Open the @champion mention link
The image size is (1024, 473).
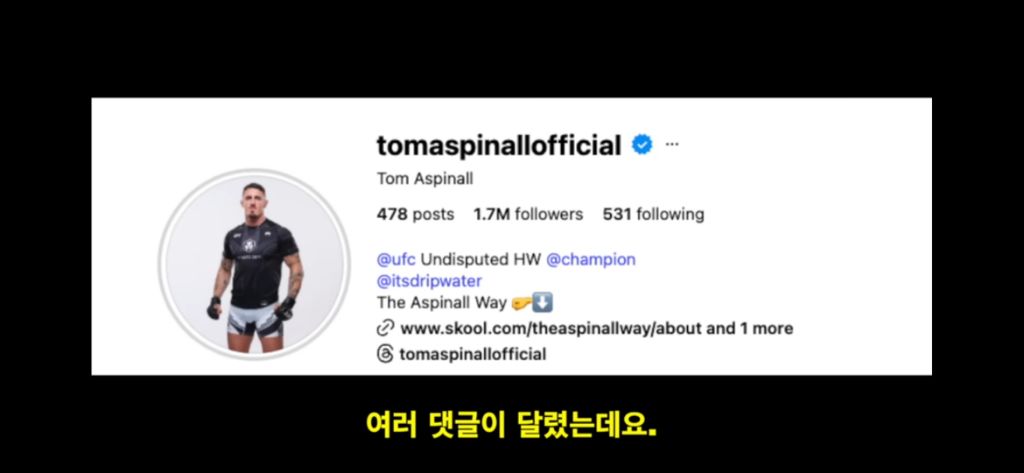click(x=590, y=259)
